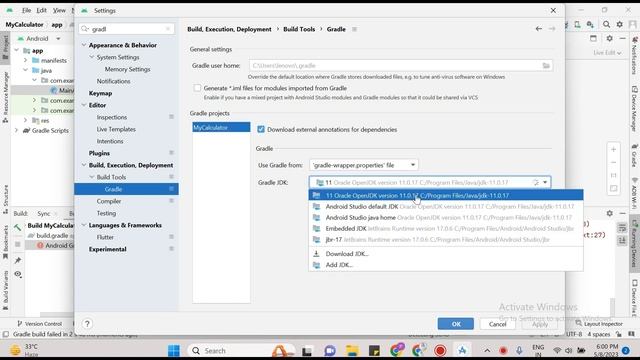The image size is (640, 360).
Task: Select MyCalculator Gradle project
Action: click(x=221, y=127)
